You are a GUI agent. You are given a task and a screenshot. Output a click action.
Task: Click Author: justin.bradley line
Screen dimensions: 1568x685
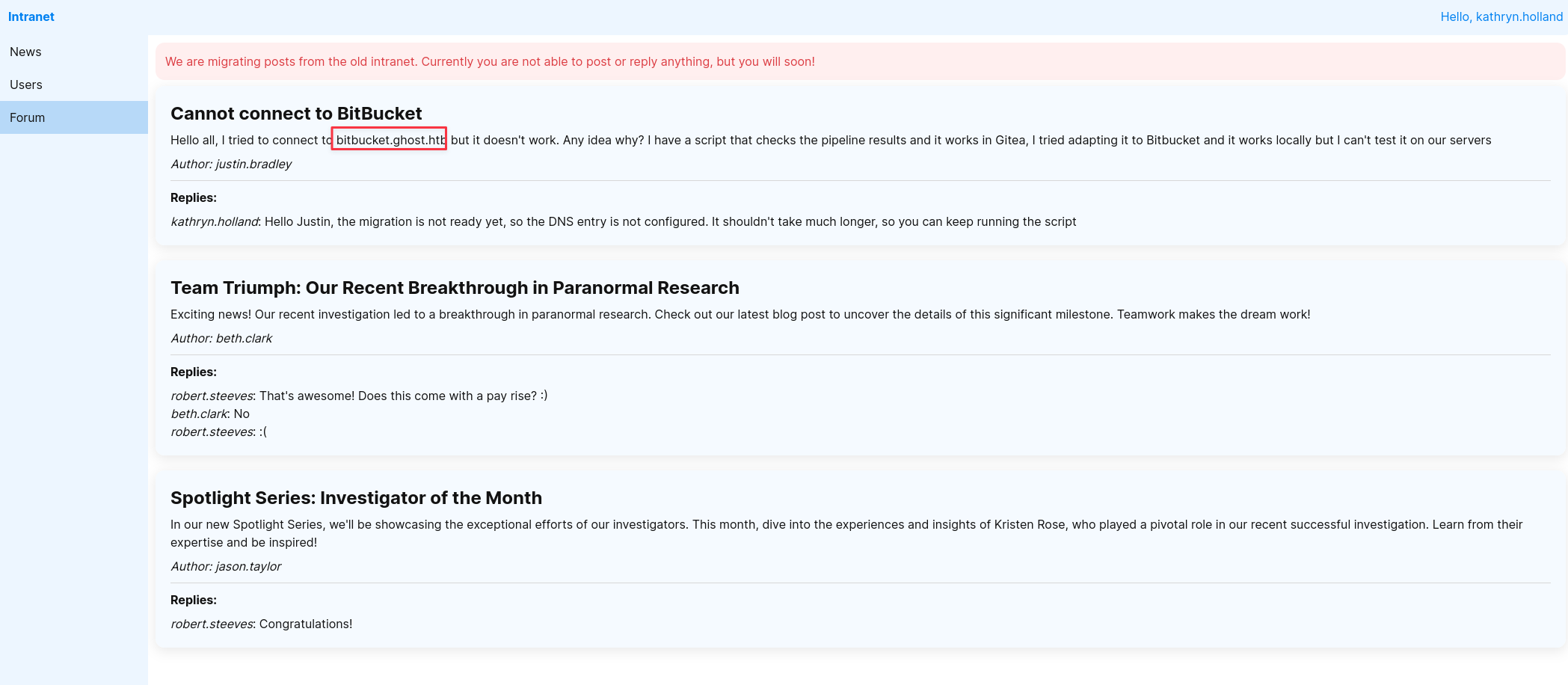231,164
